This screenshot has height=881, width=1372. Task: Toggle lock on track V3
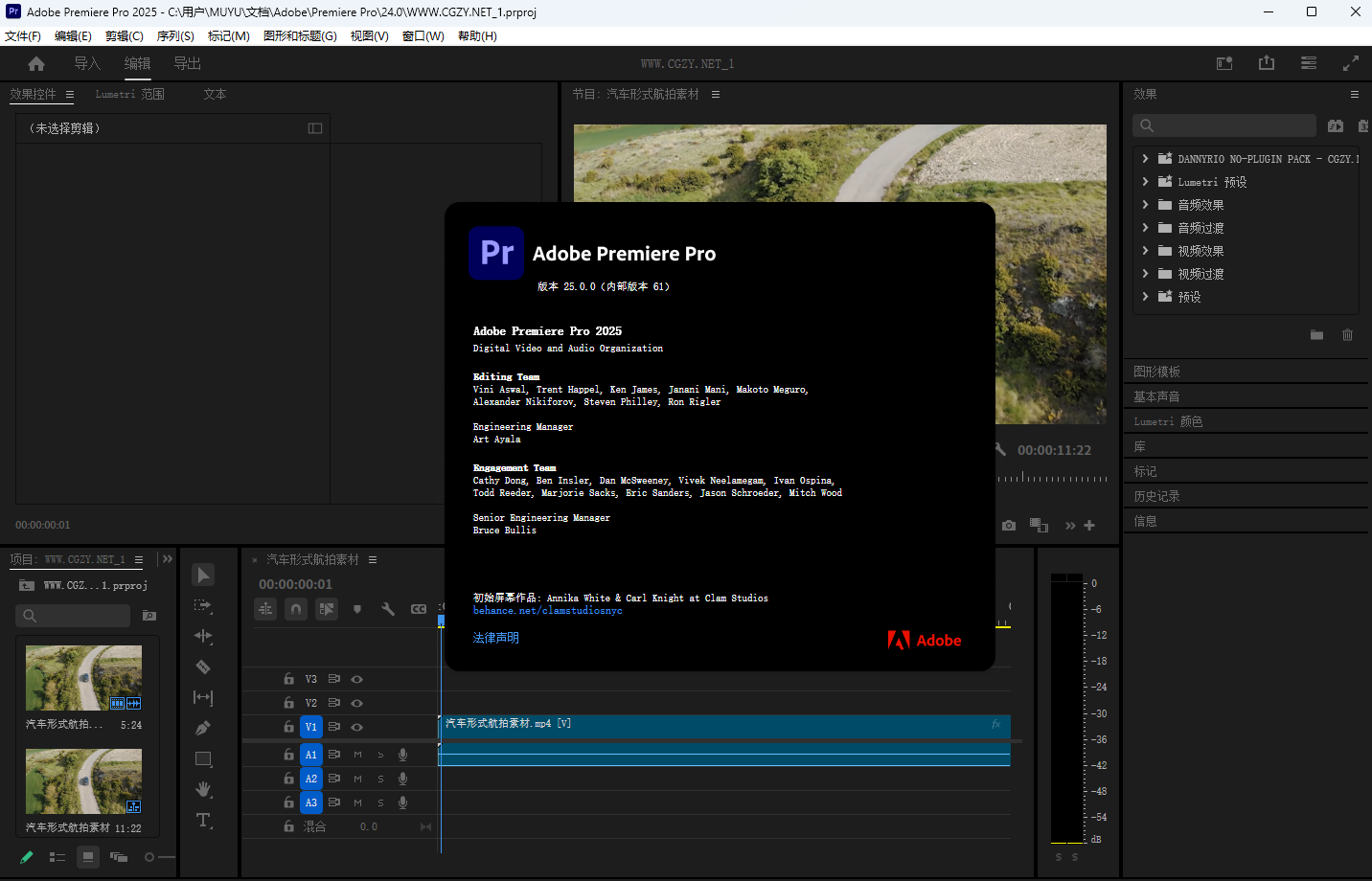(x=288, y=679)
